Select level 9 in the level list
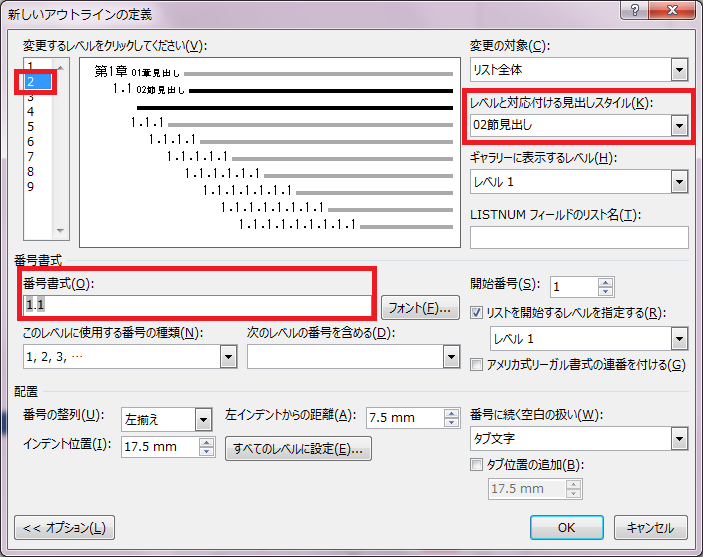Image resolution: width=703 pixels, height=557 pixels. coord(30,187)
